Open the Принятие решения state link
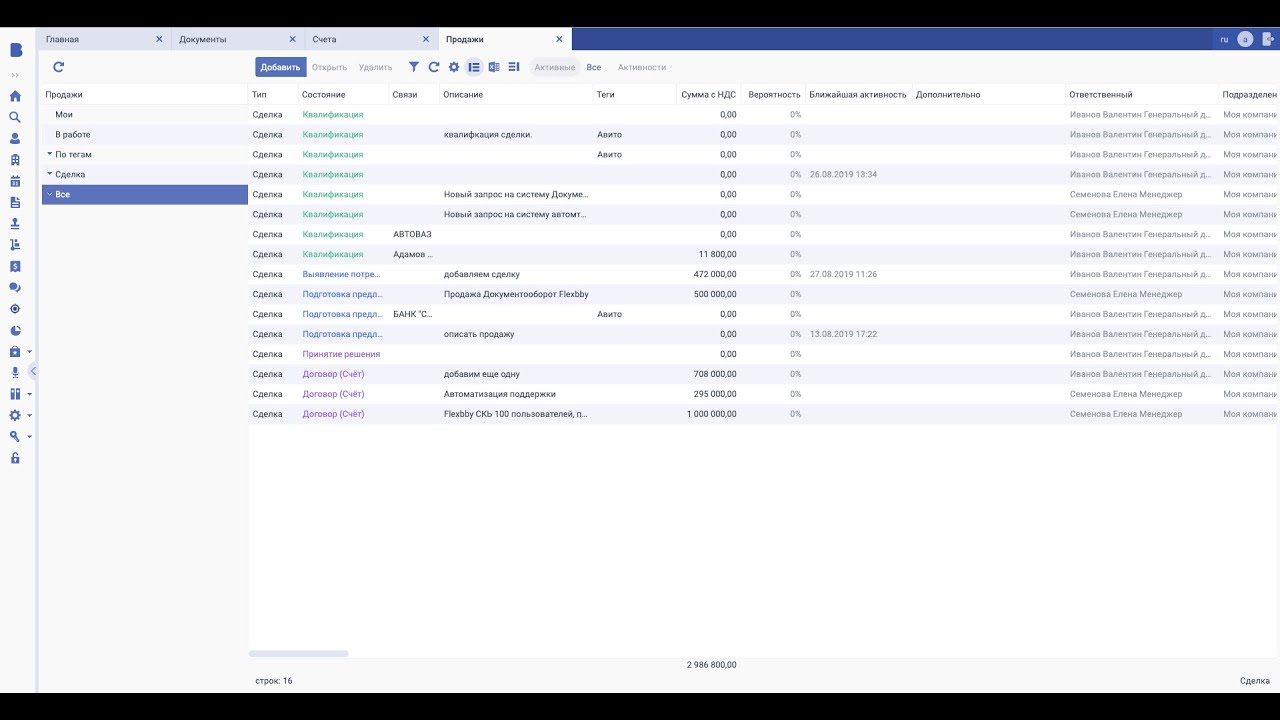The image size is (1280, 720). tap(341, 354)
